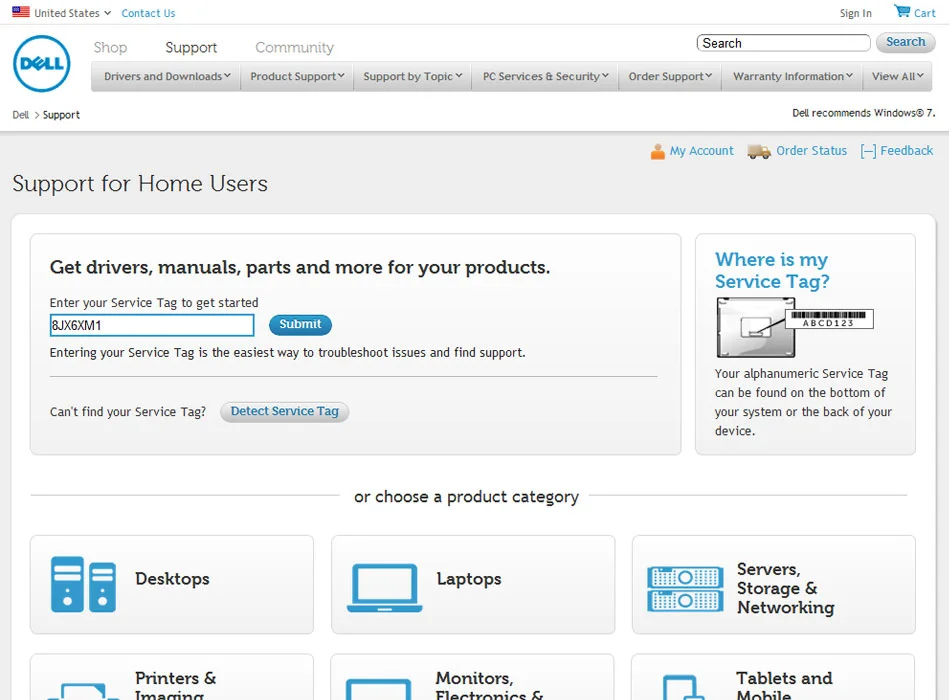Screen dimensions: 950x700
Task: Expand the Support by Topic menu
Action: tap(413, 76)
